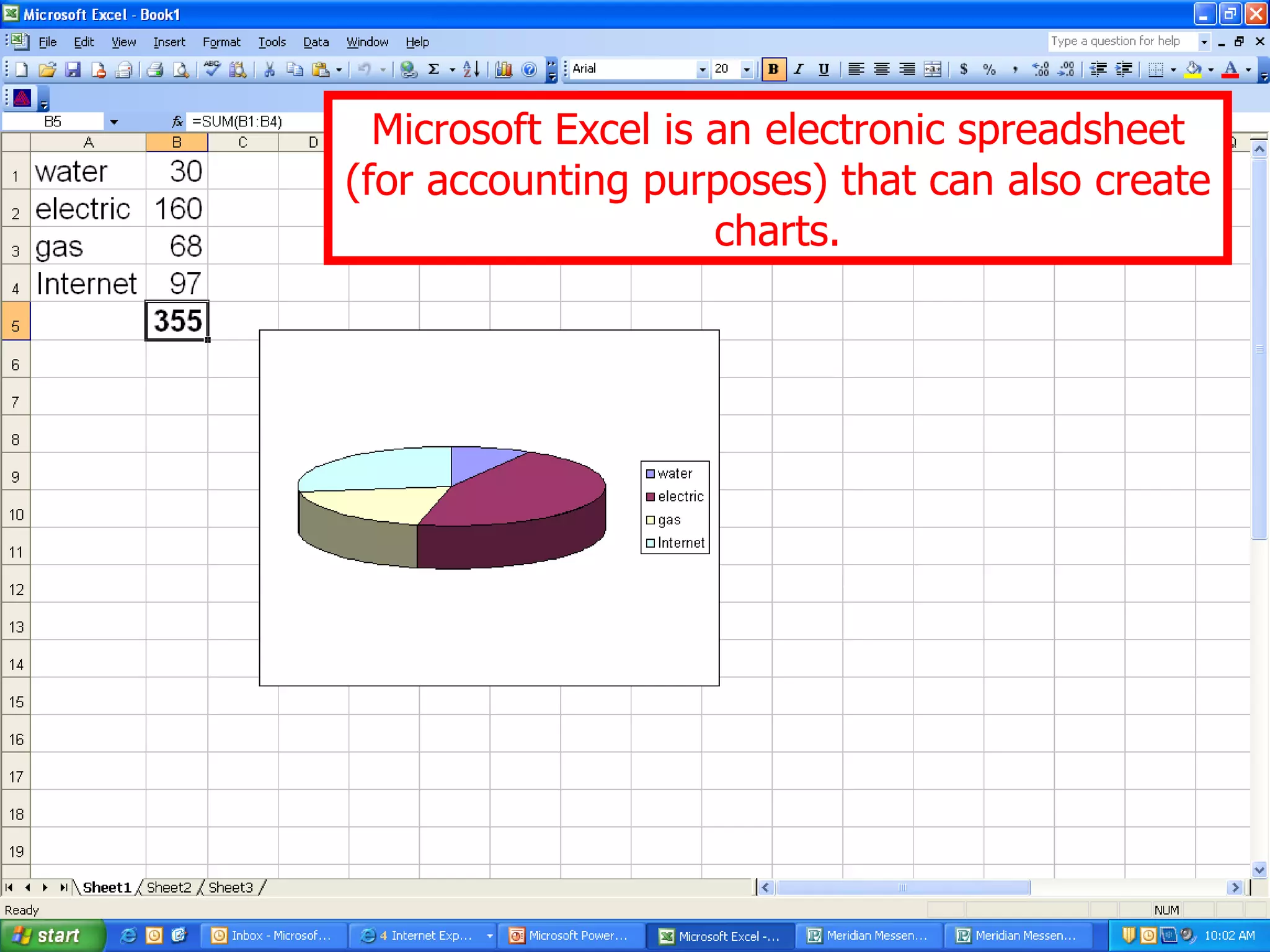The width and height of the screenshot is (1270, 952).
Task: Open the Format menu
Action: 221,42
